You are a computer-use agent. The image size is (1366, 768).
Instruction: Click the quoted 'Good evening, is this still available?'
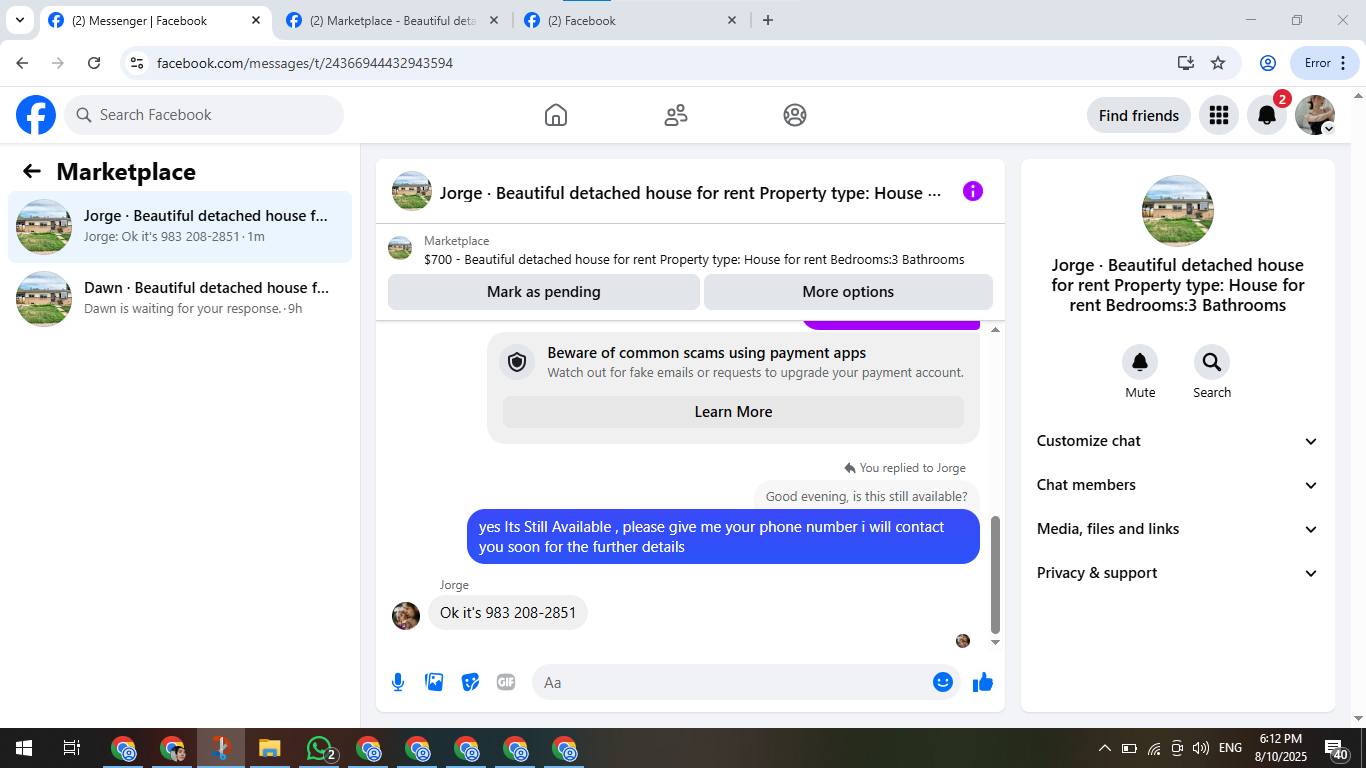pos(866,496)
